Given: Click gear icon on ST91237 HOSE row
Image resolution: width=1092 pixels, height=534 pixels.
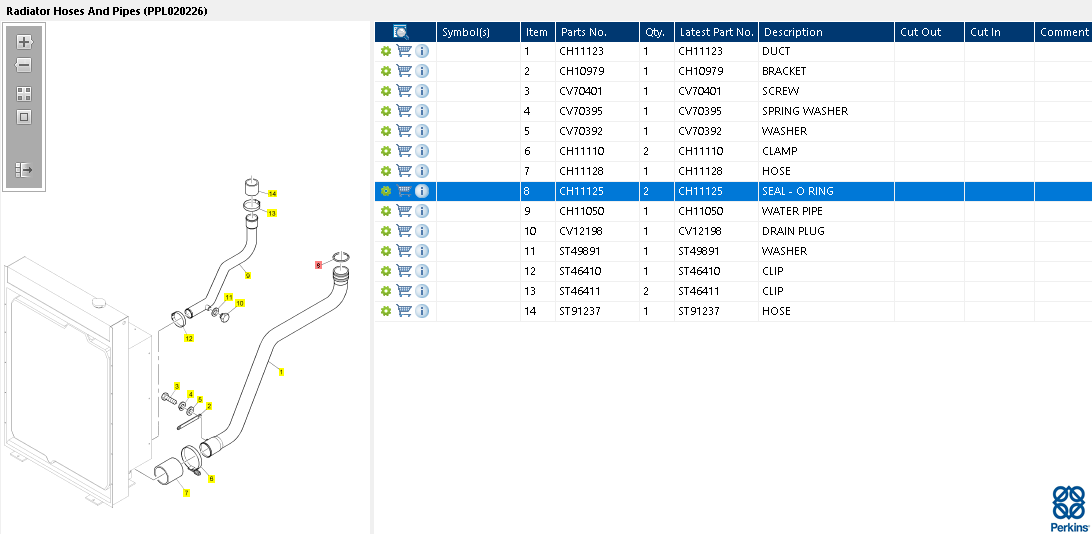Looking at the screenshot, I should [386, 311].
